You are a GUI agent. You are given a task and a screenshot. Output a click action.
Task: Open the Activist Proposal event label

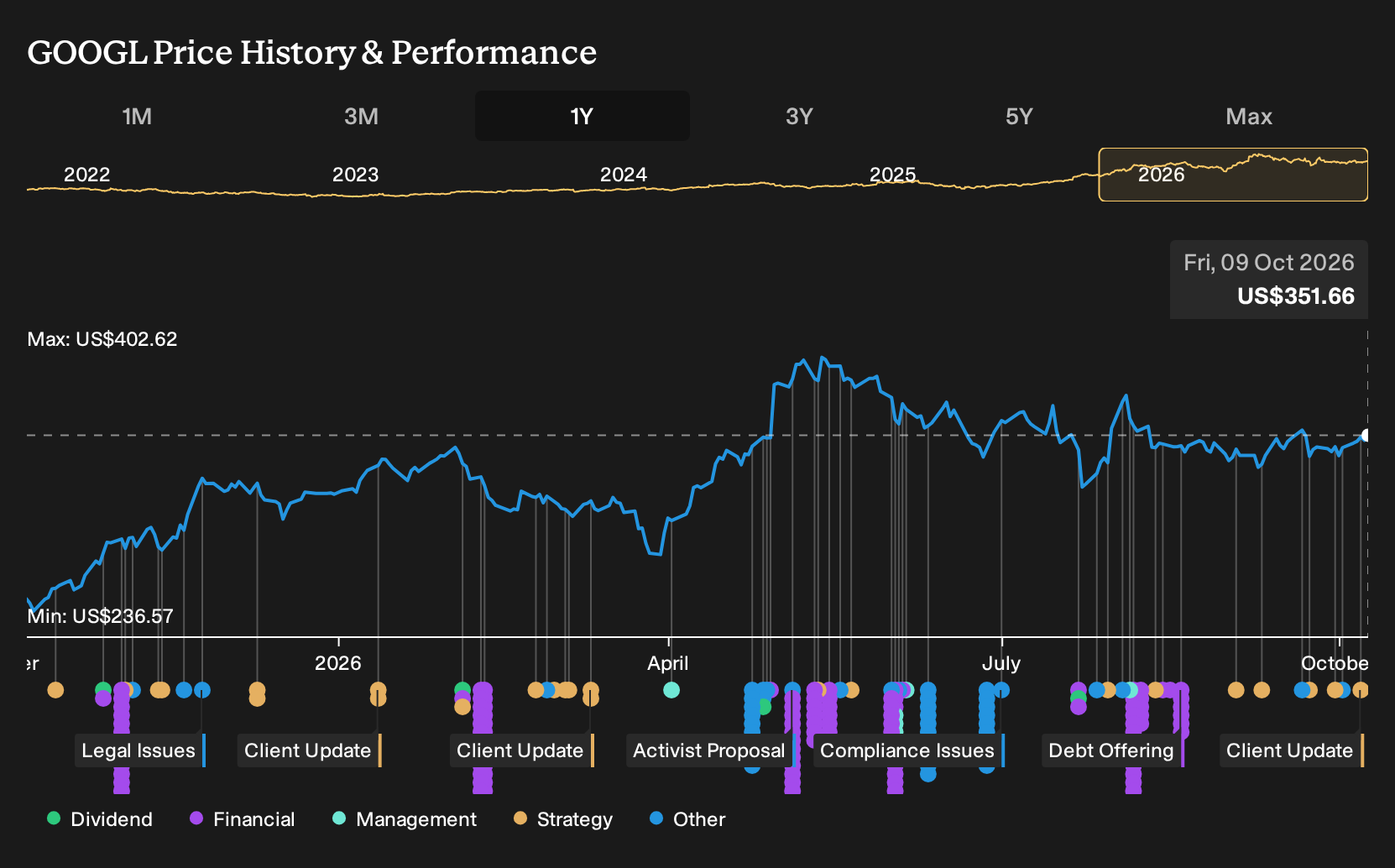coord(710,750)
